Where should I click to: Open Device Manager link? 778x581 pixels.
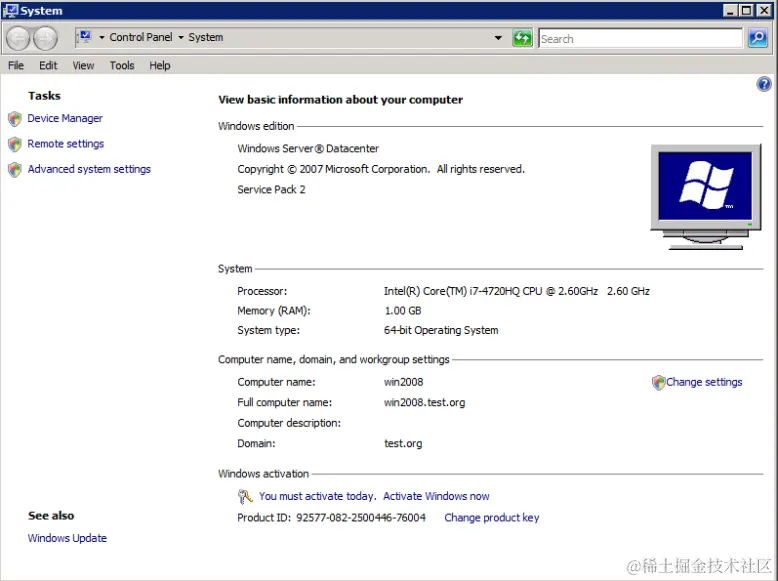(x=65, y=119)
